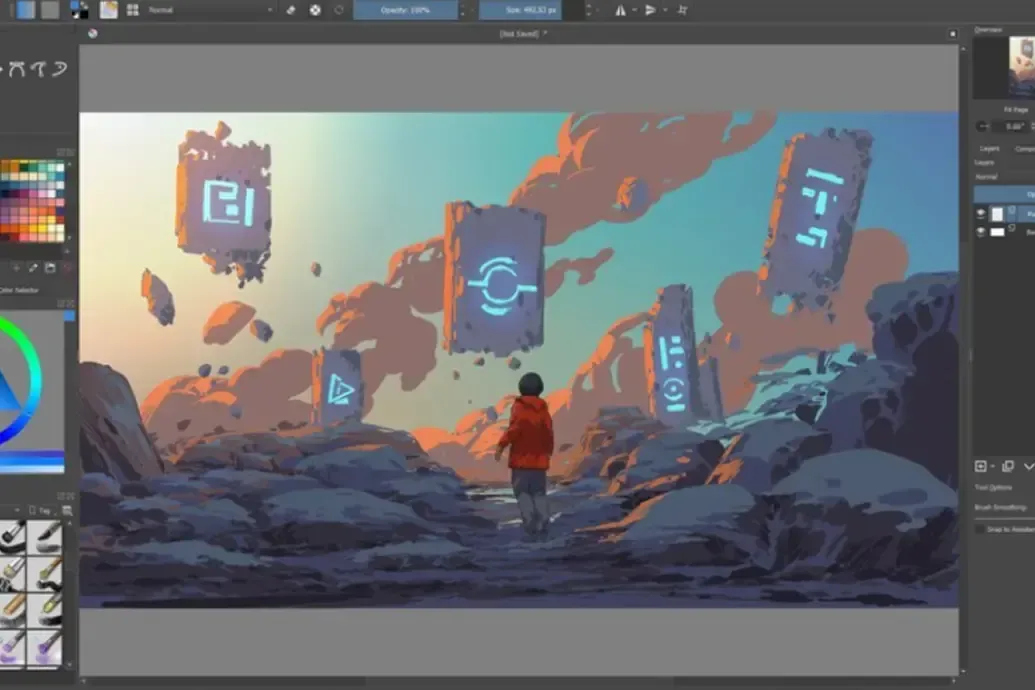Select the bottom layer thumbnail
This screenshot has width=1035, height=690.
(x=997, y=232)
